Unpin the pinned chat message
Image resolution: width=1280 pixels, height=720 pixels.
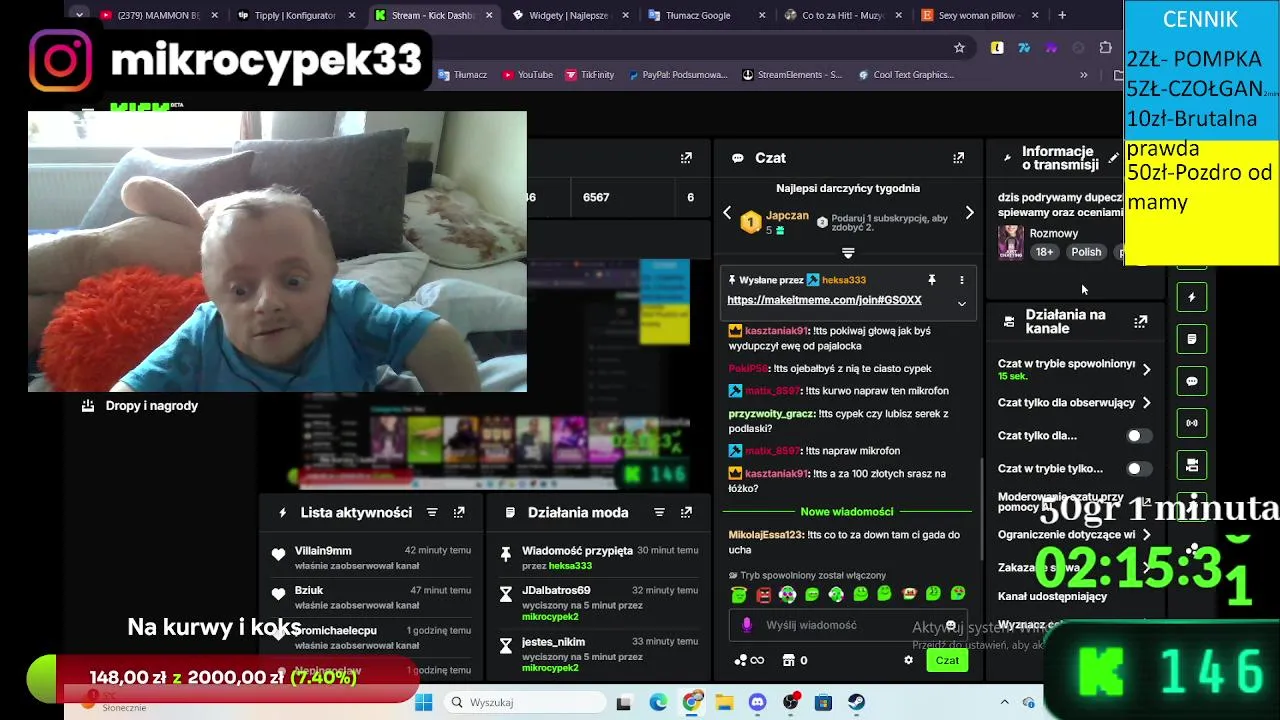931,280
